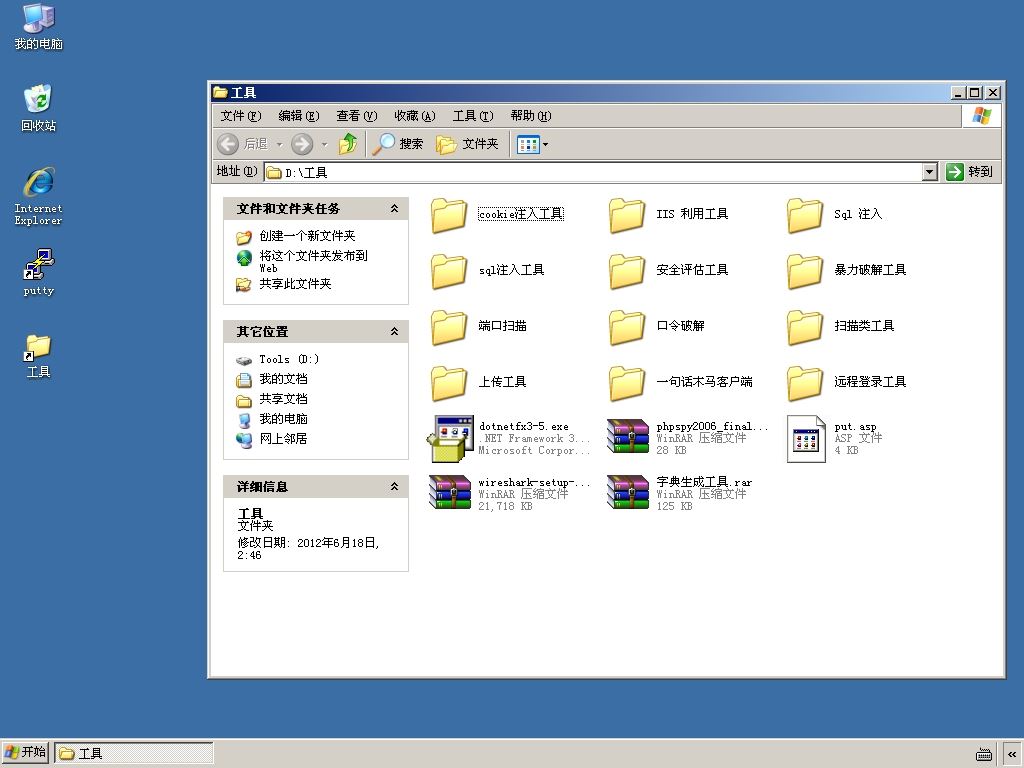The image size is (1024, 768).
Task: Click the 工具 taskbar window button
Action: 134,753
